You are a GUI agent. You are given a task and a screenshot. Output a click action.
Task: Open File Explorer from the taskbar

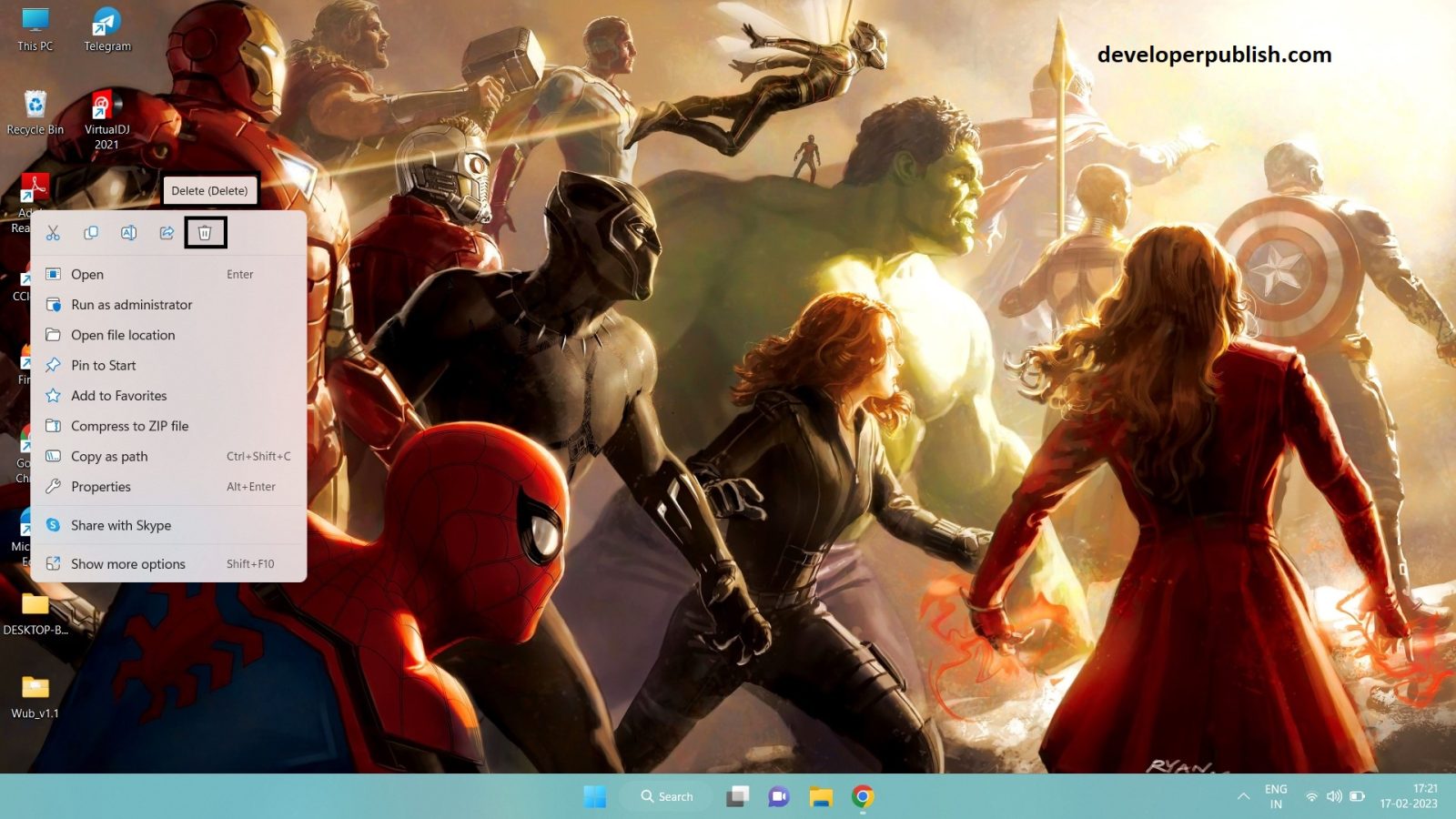click(x=818, y=795)
